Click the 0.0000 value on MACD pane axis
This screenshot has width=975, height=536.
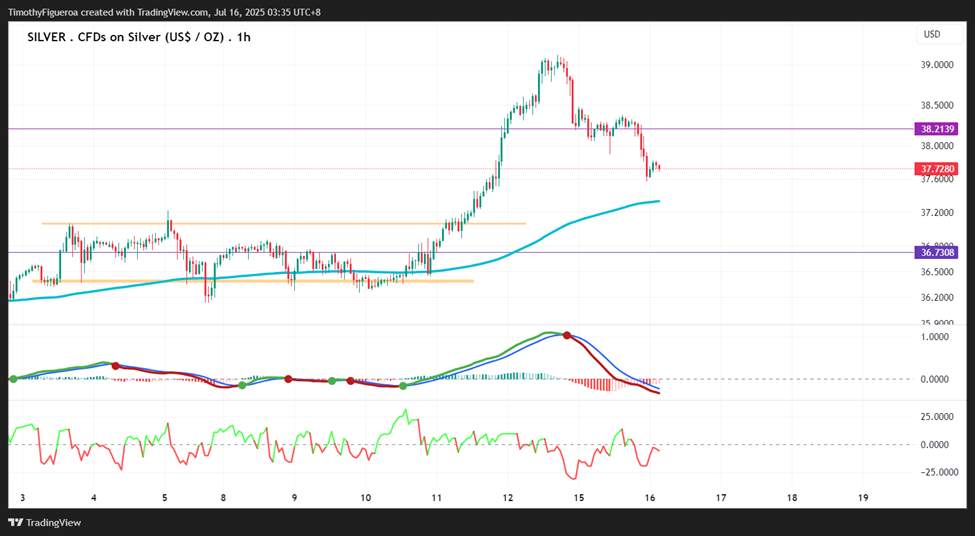click(x=936, y=379)
